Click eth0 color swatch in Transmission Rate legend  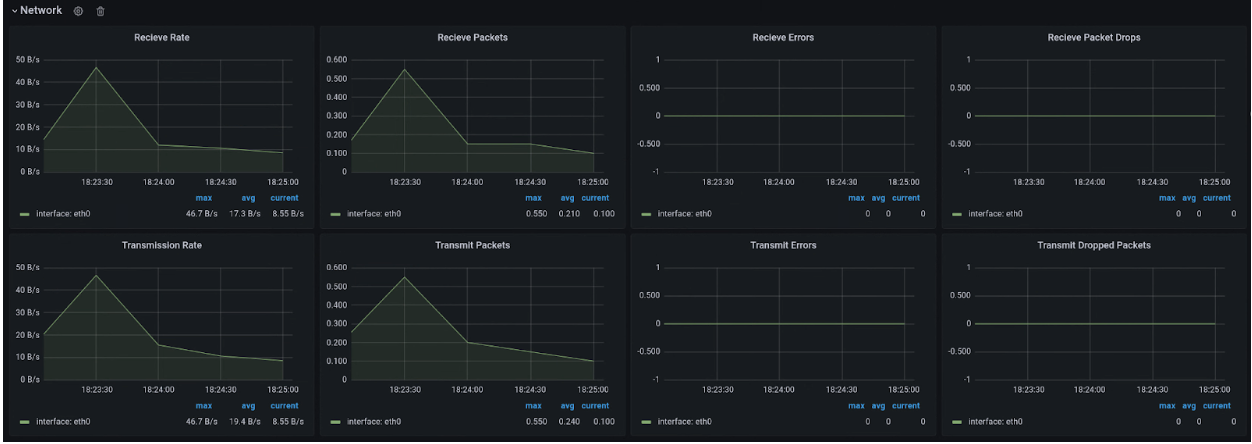[24, 422]
